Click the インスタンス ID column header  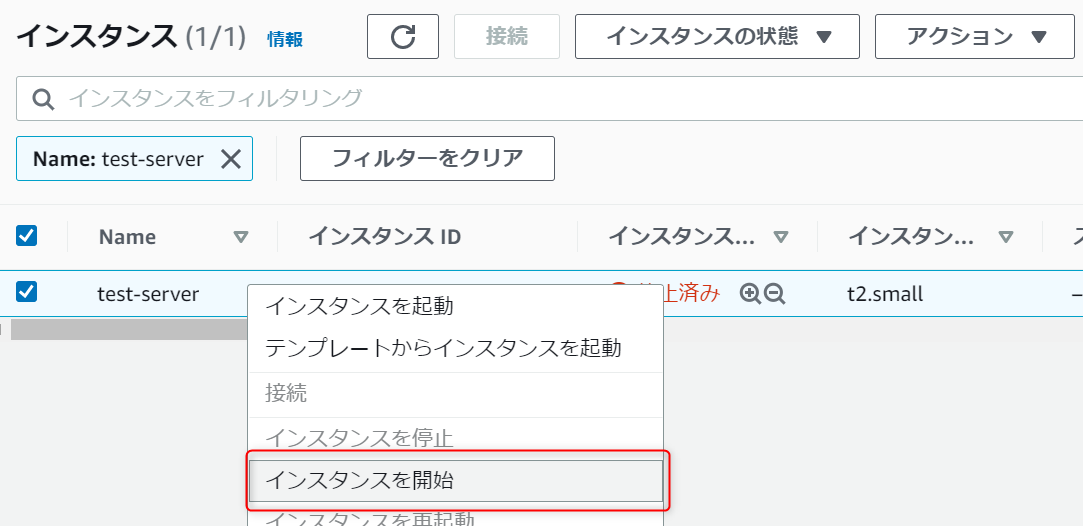[384, 237]
